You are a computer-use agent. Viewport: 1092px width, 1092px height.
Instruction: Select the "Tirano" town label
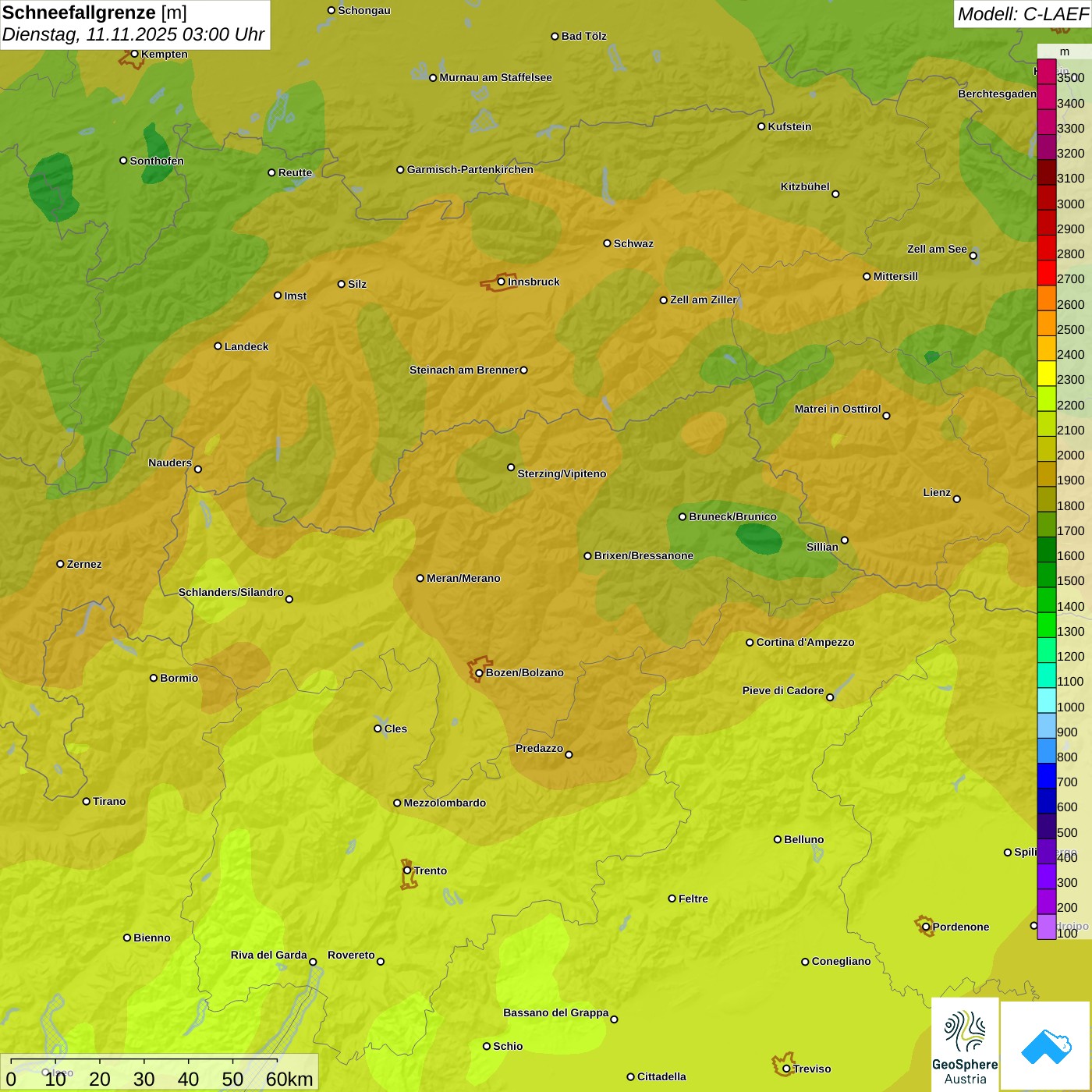coord(109,801)
